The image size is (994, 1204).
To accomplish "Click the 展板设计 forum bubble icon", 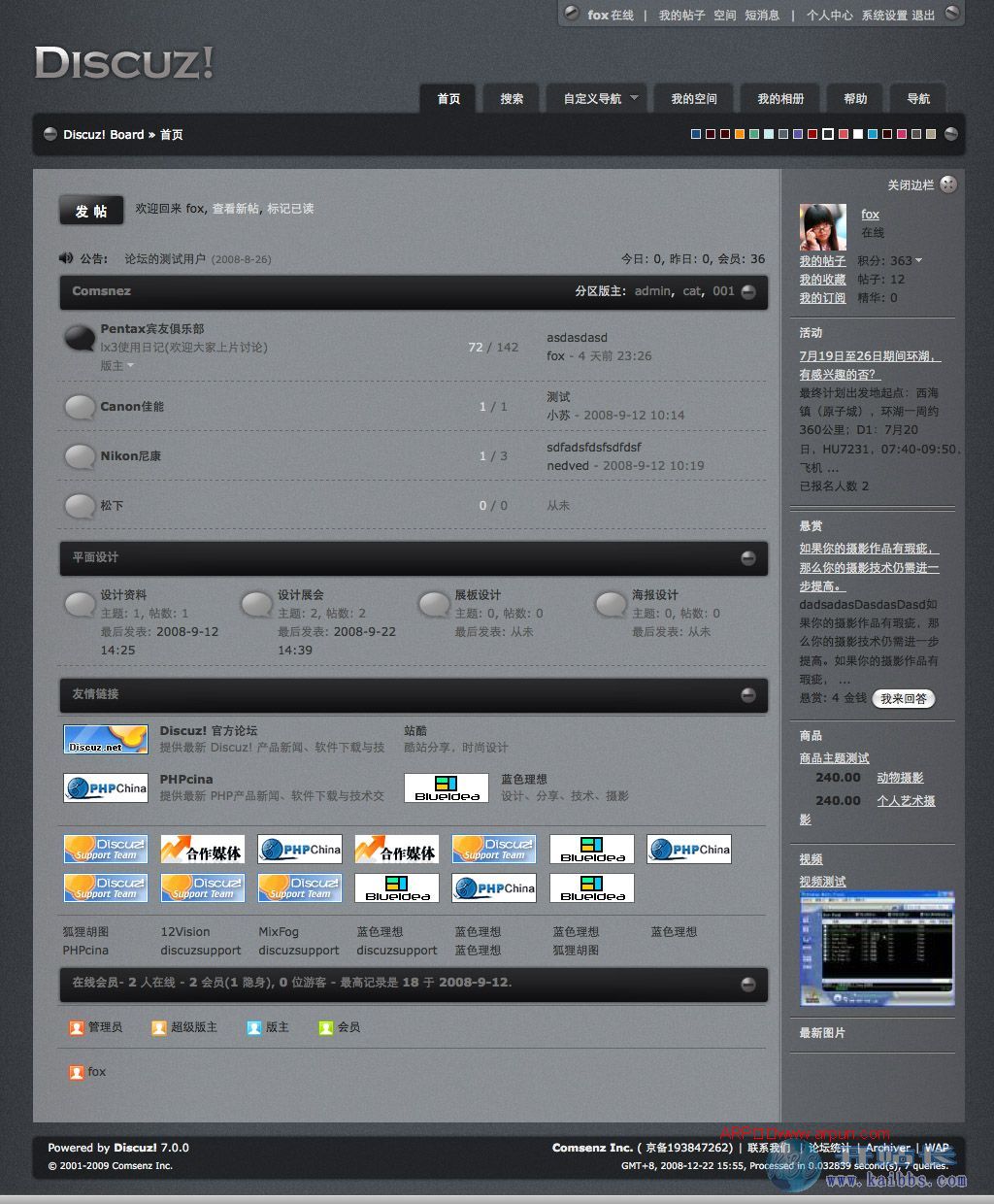I will click(434, 604).
